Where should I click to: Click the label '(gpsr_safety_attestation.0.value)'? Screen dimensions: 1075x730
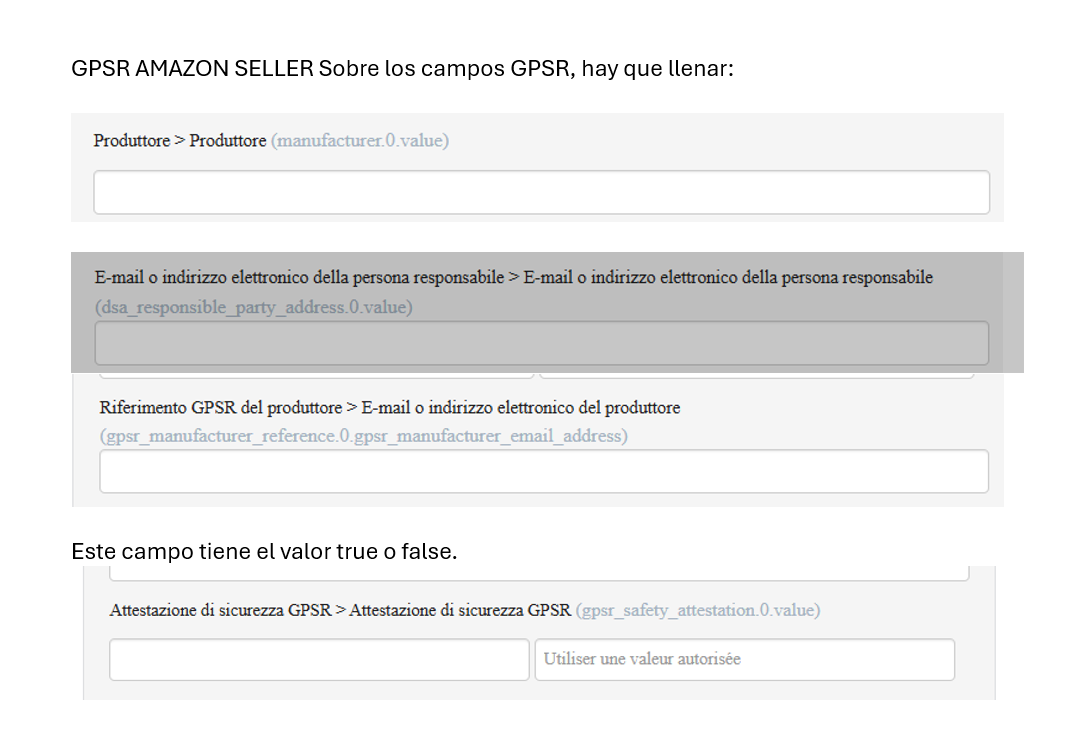point(698,610)
